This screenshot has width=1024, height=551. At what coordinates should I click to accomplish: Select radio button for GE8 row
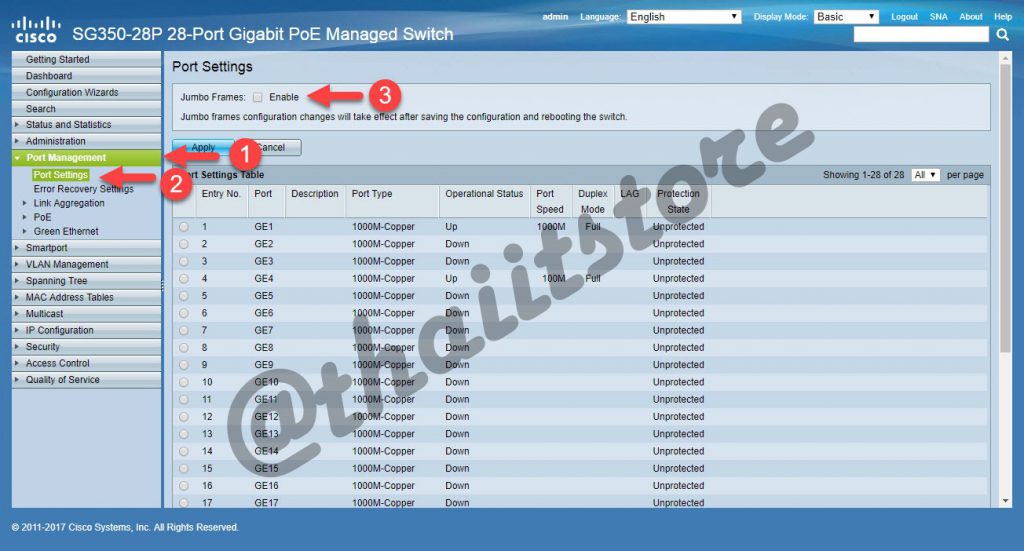coord(184,348)
